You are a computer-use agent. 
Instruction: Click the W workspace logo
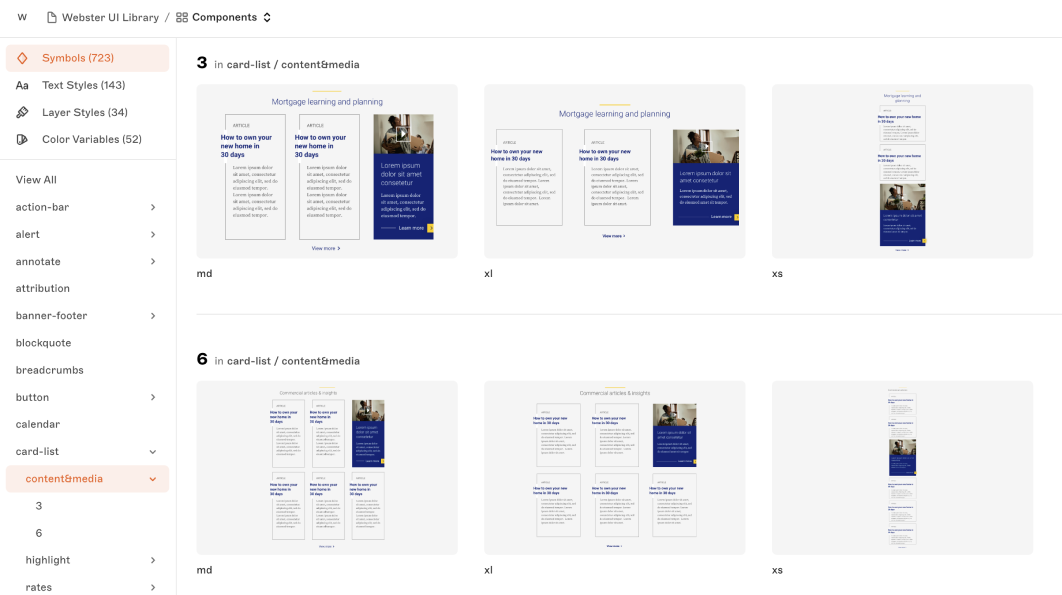pos(22,18)
